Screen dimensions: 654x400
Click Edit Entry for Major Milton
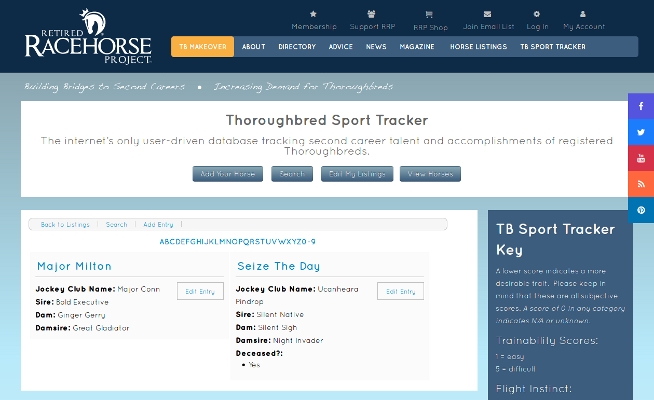pyautogui.click(x=200, y=291)
